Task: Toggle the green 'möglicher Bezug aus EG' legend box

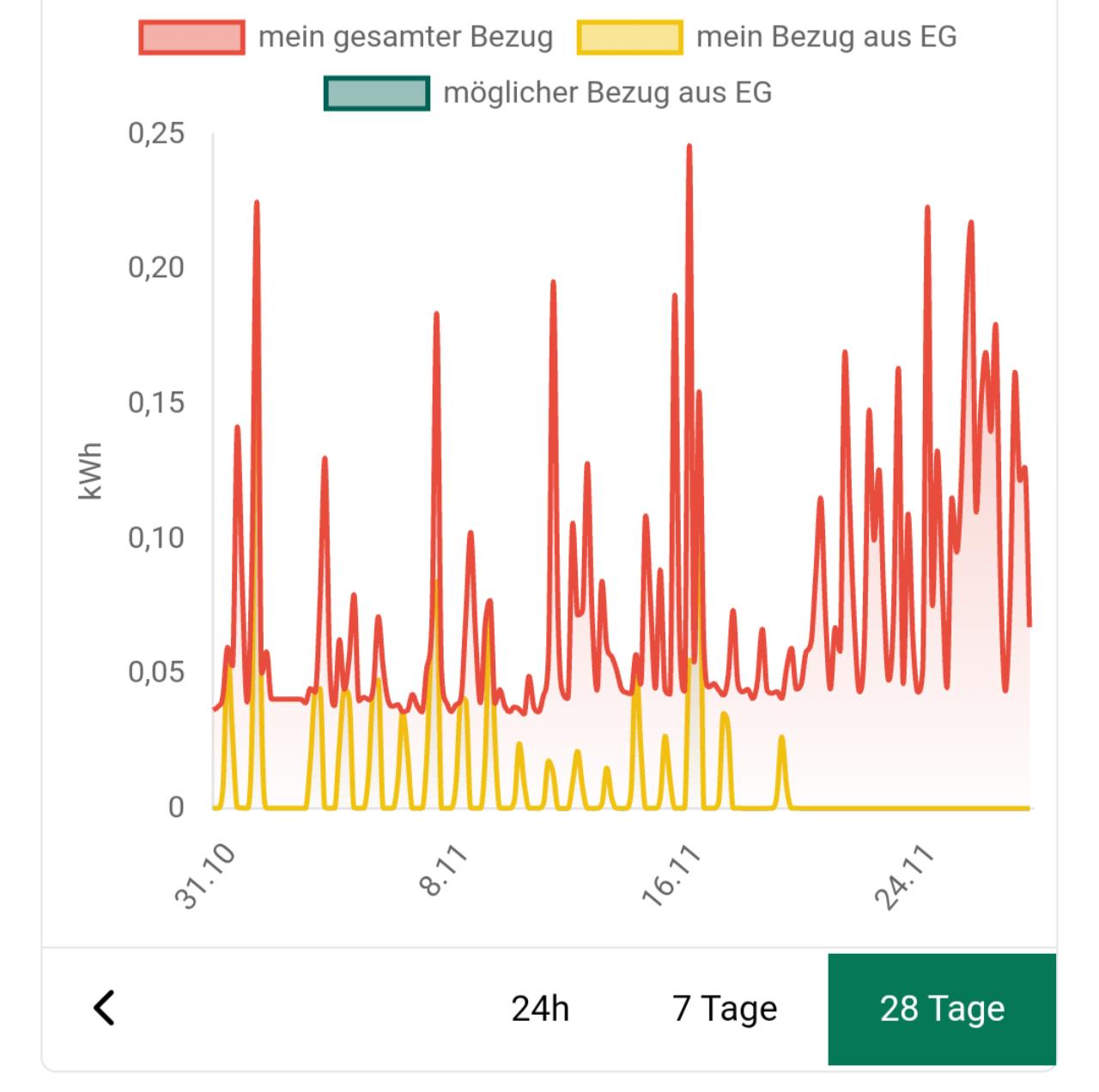Action: pos(376,94)
